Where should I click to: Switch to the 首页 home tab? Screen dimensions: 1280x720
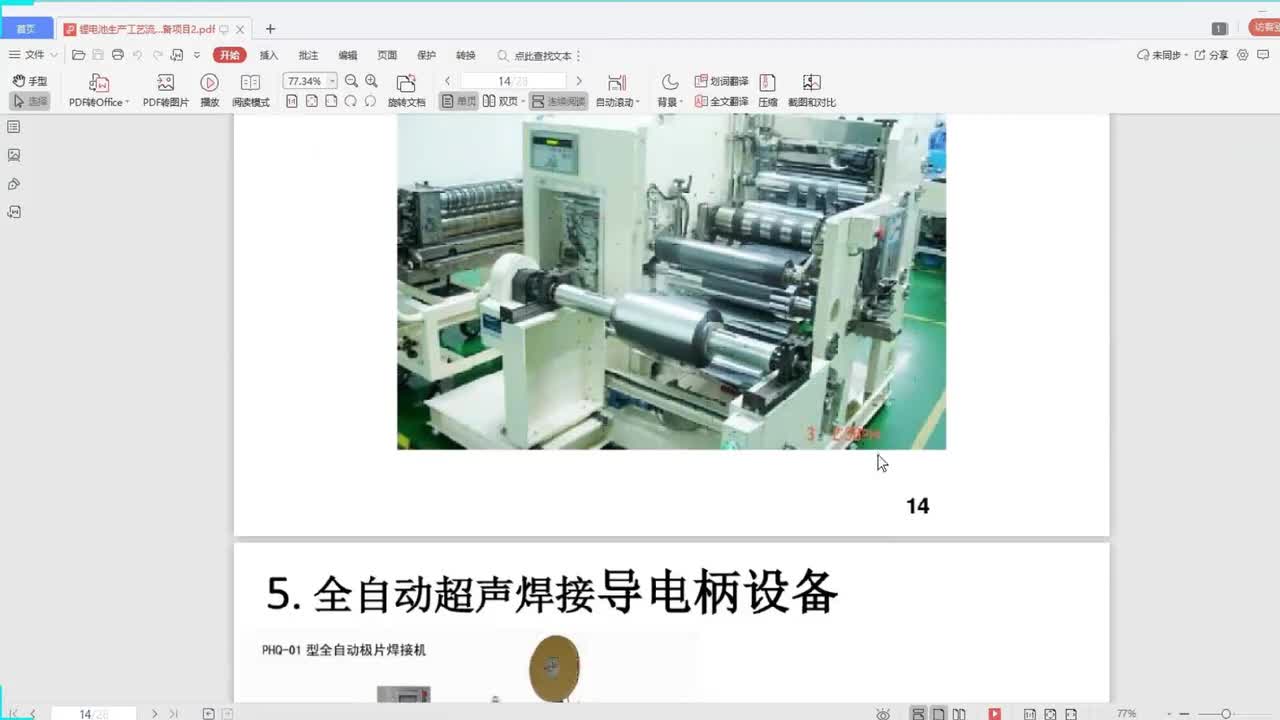25,29
